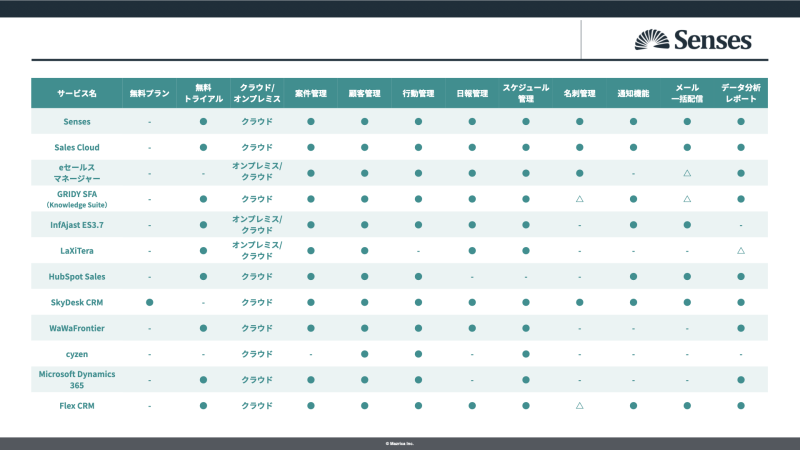Click the triangle mark in eセールスマネージャー row's メール一括配信 column
The width and height of the screenshot is (800, 450).
687,173
